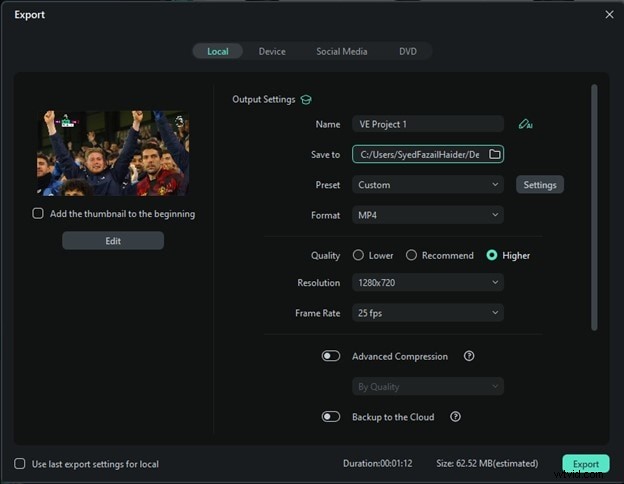Open the Format MP4 dropdown
The height and width of the screenshot is (484, 624).
(x=428, y=215)
